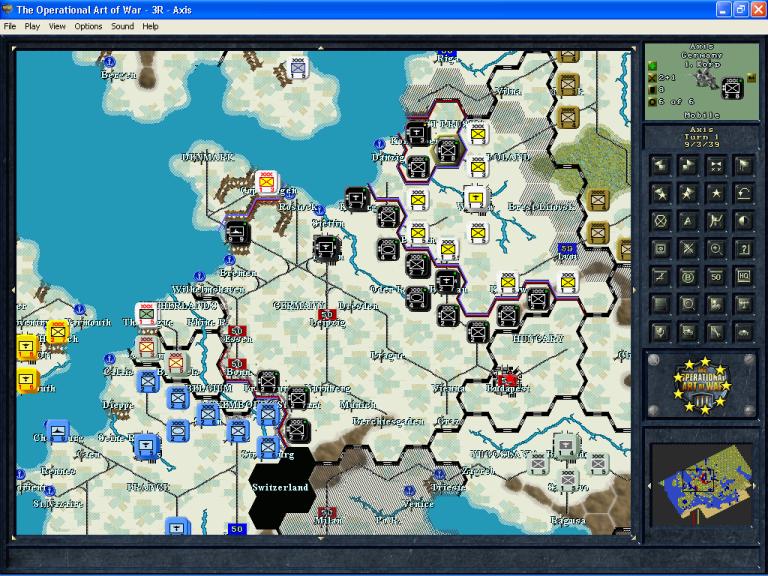Select the red-white unit counter at Copenhagen
This screenshot has height=576, width=768.
tap(266, 182)
